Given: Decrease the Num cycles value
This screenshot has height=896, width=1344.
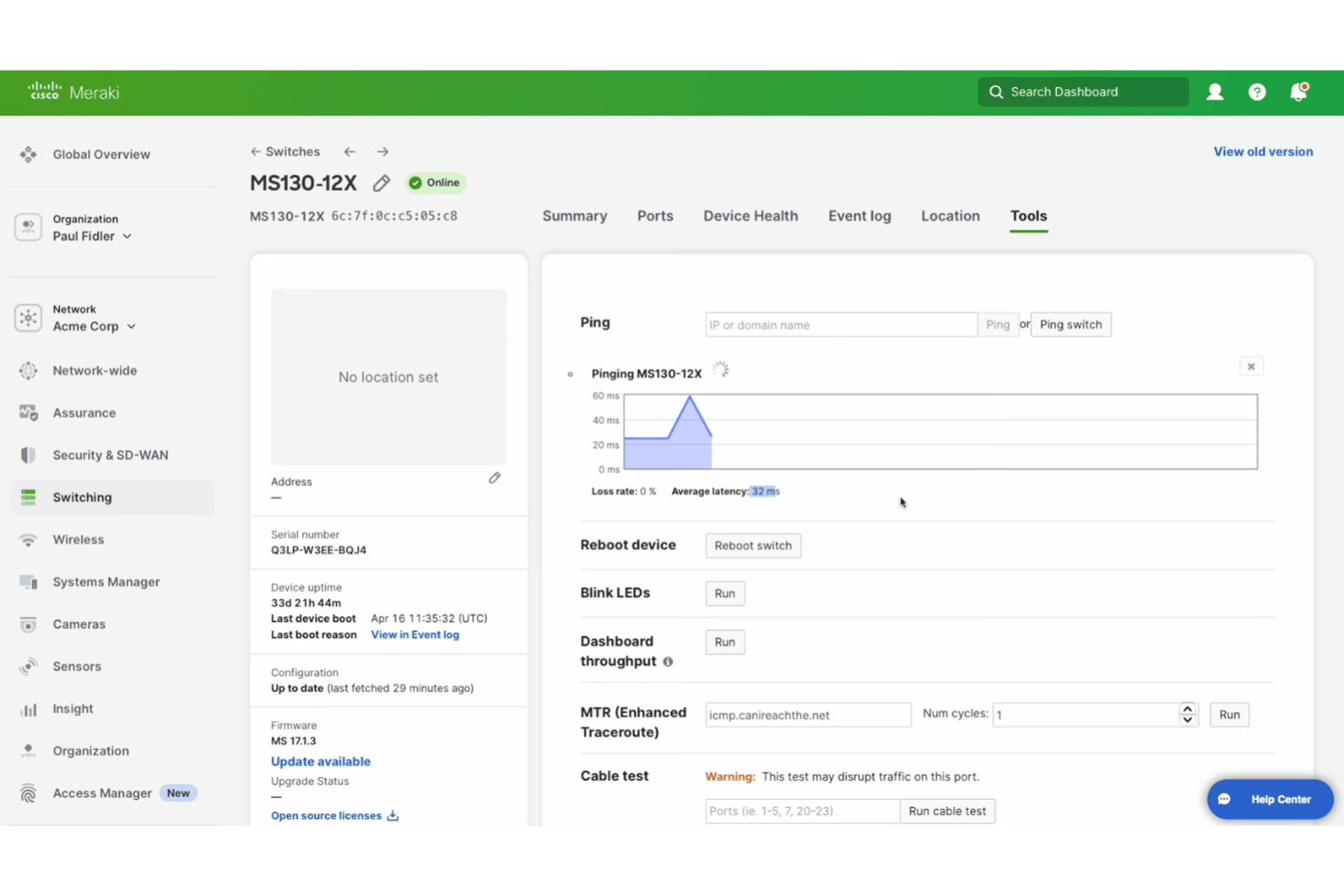Looking at the screenshot, I should click(x=1187, y=720).
